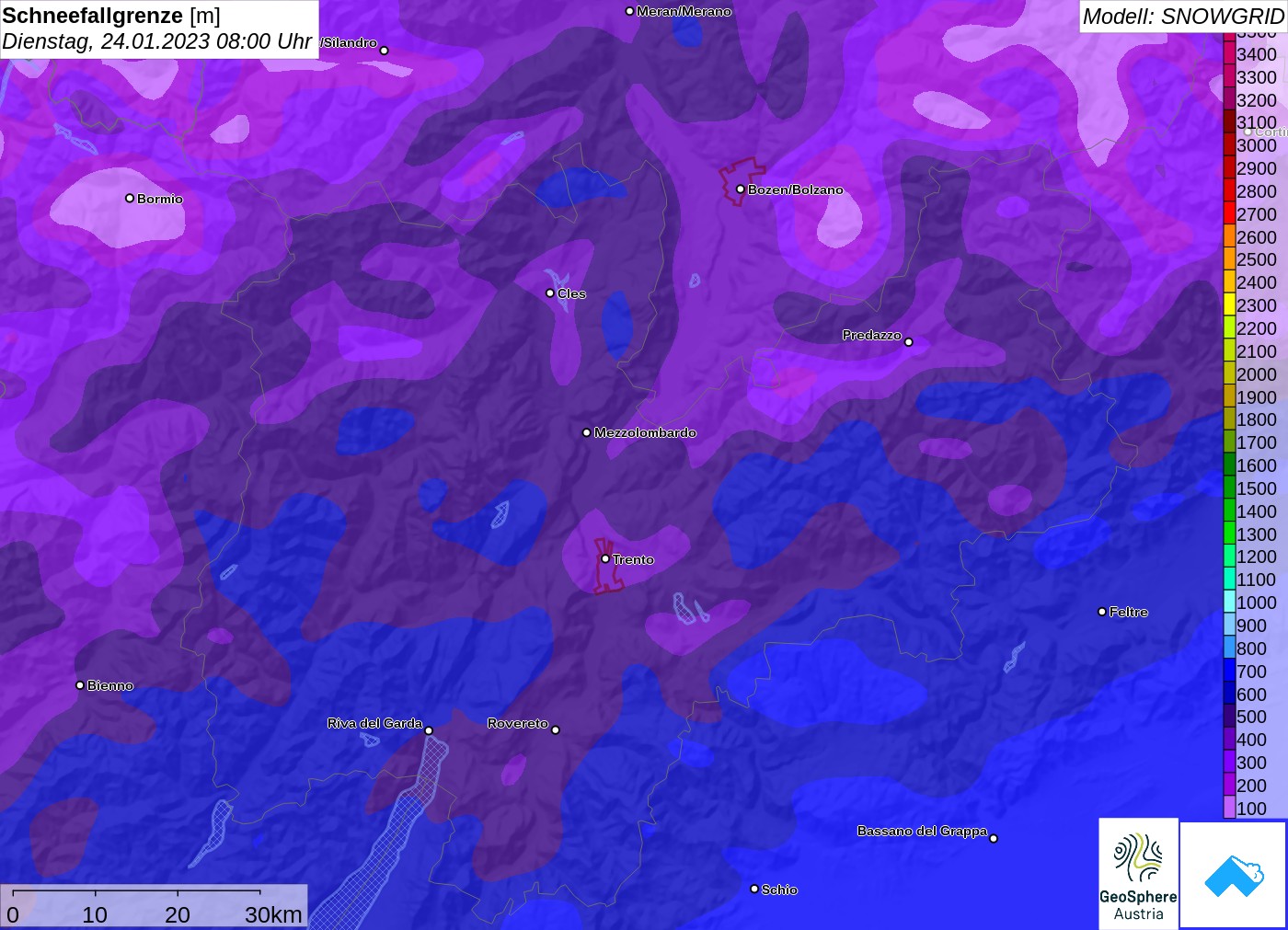Click the "2000" legend value
The height and width of the screenshot is (930, 1288).
click(x=1257, y=374)
